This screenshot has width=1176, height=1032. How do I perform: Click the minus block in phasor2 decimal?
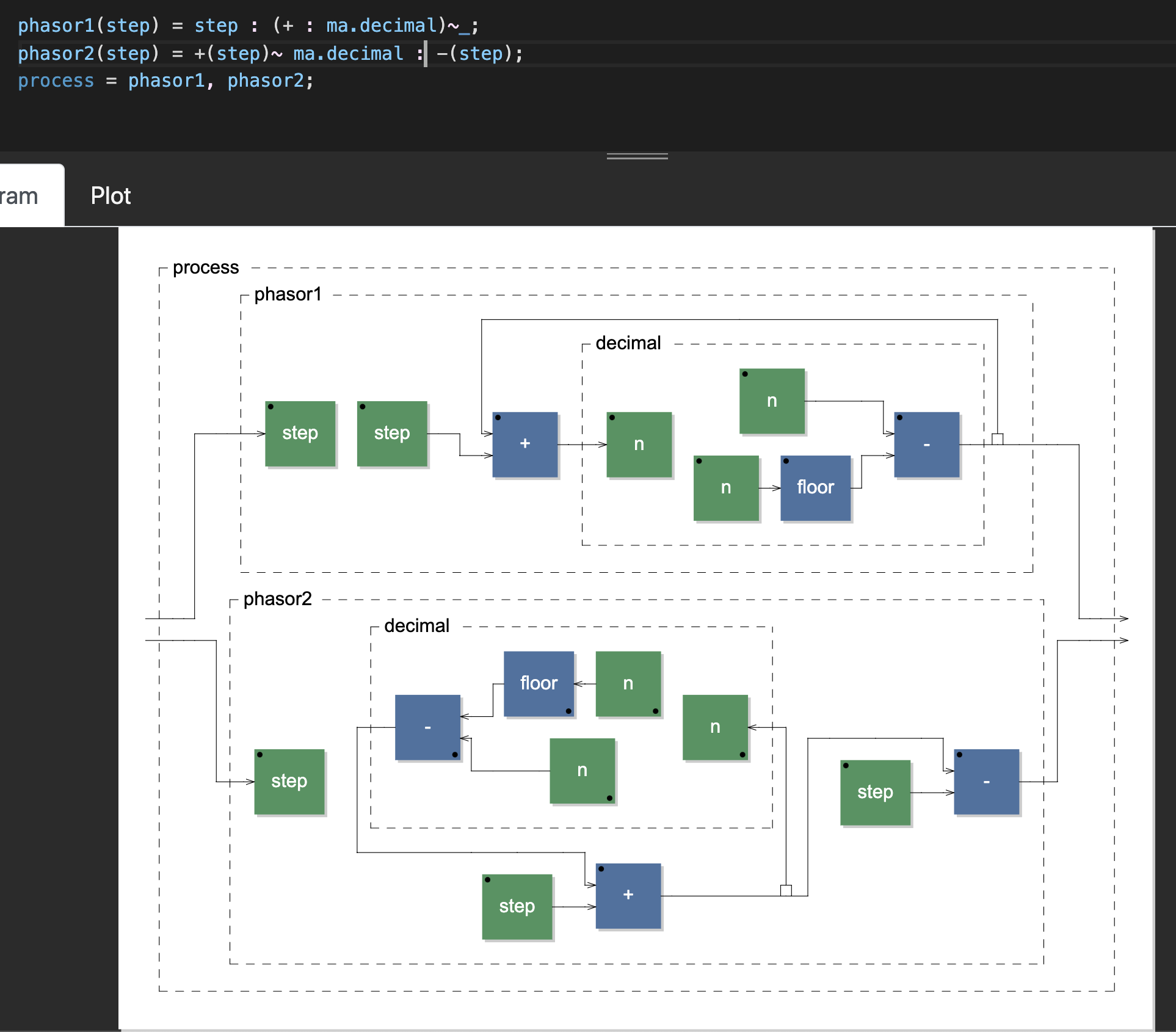427,727
